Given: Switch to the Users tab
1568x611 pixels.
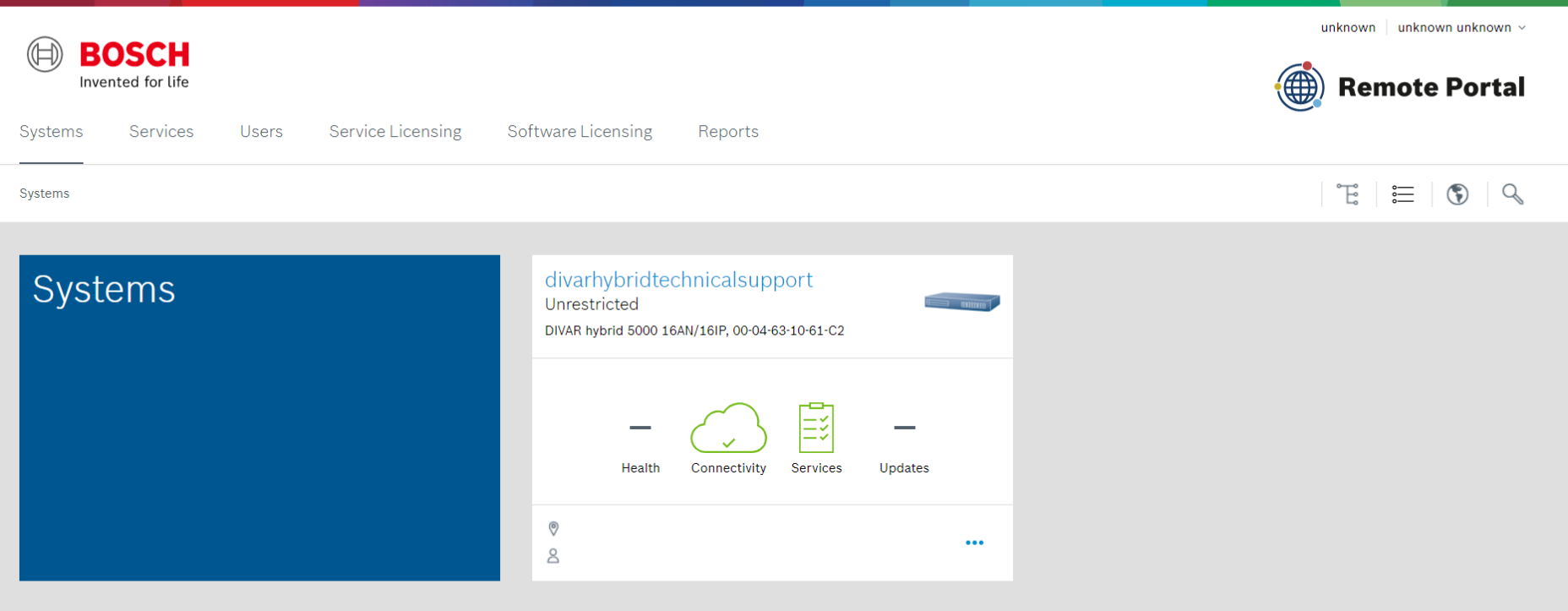Looking at the screenshot, I should pos(261,132).
